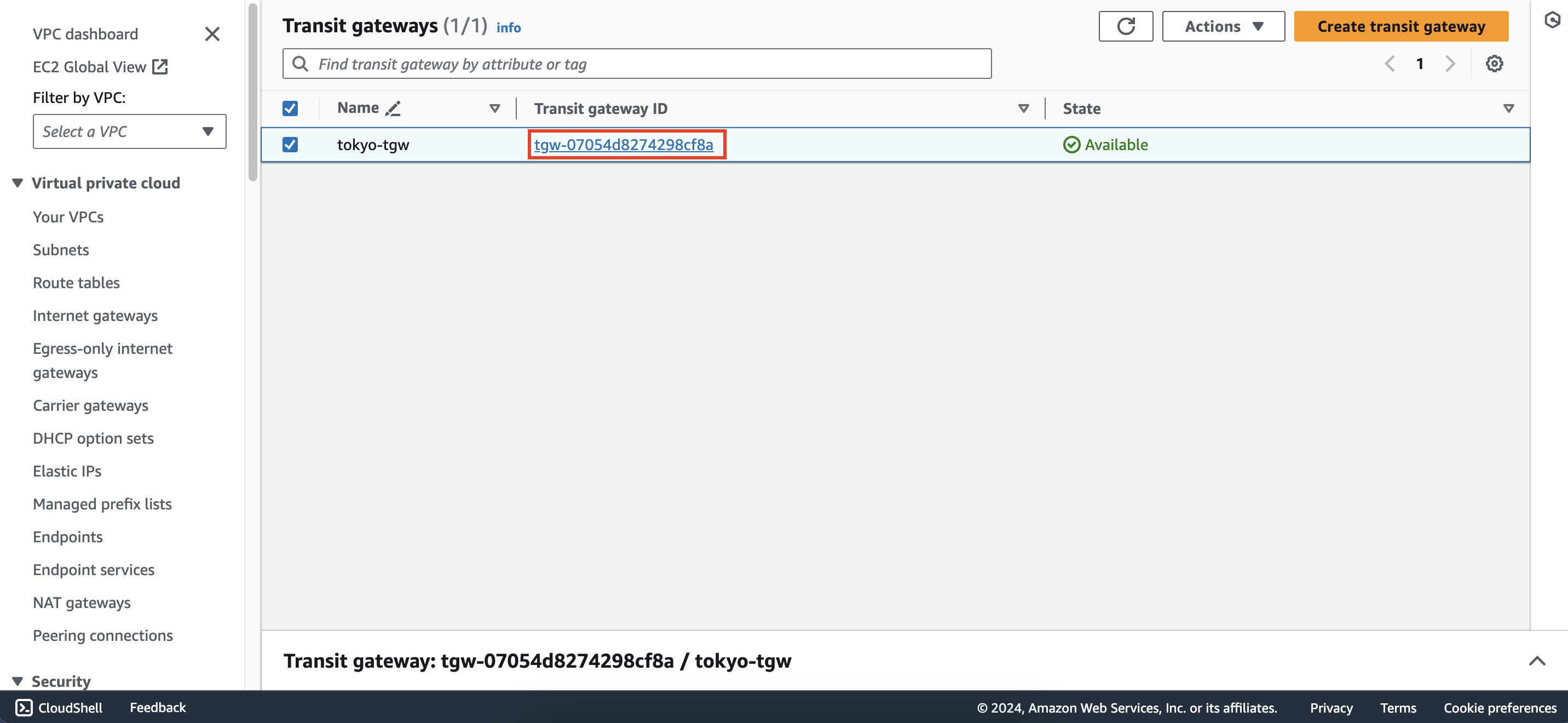Collapse the Security section
This screenshot has height=723, width=1568.
pyautogui.click(x=18, y=681)
